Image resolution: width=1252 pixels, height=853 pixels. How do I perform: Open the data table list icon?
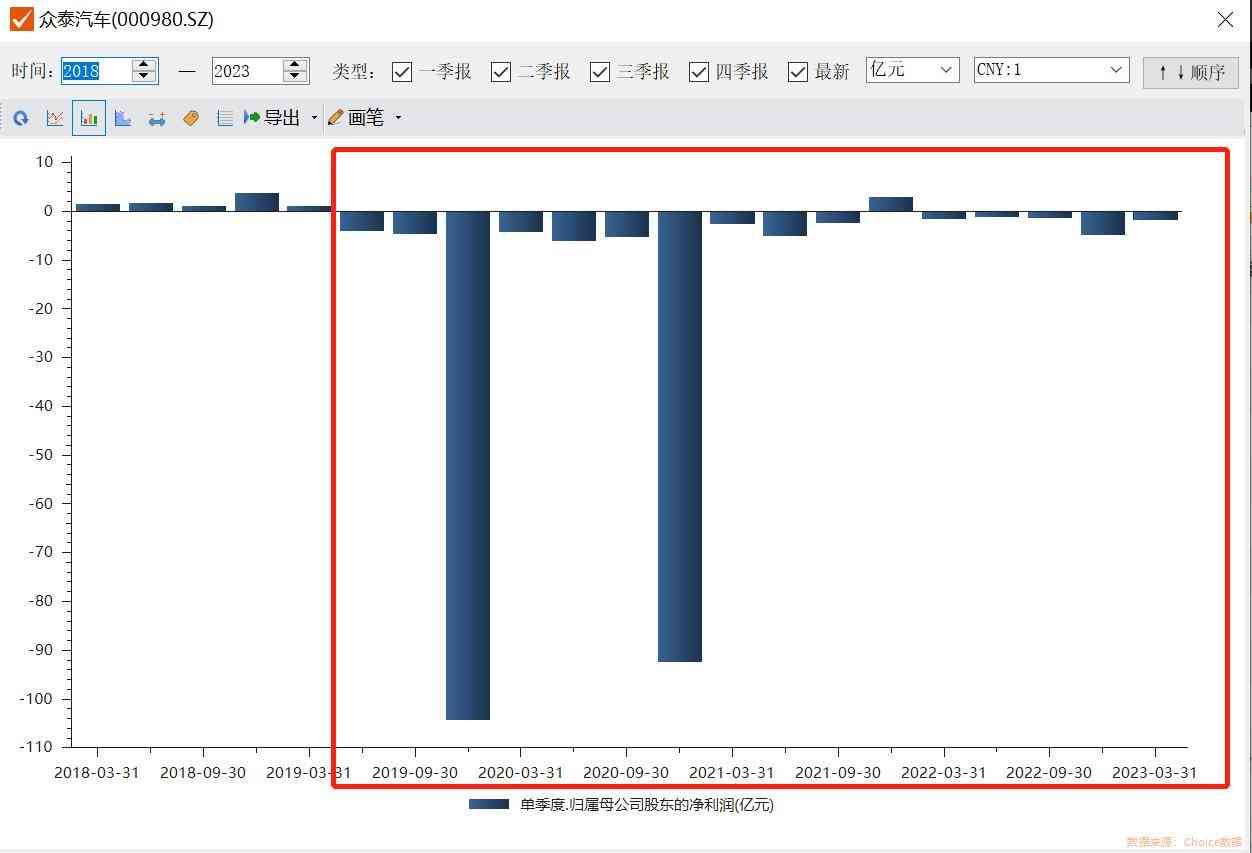click(225, 118)
